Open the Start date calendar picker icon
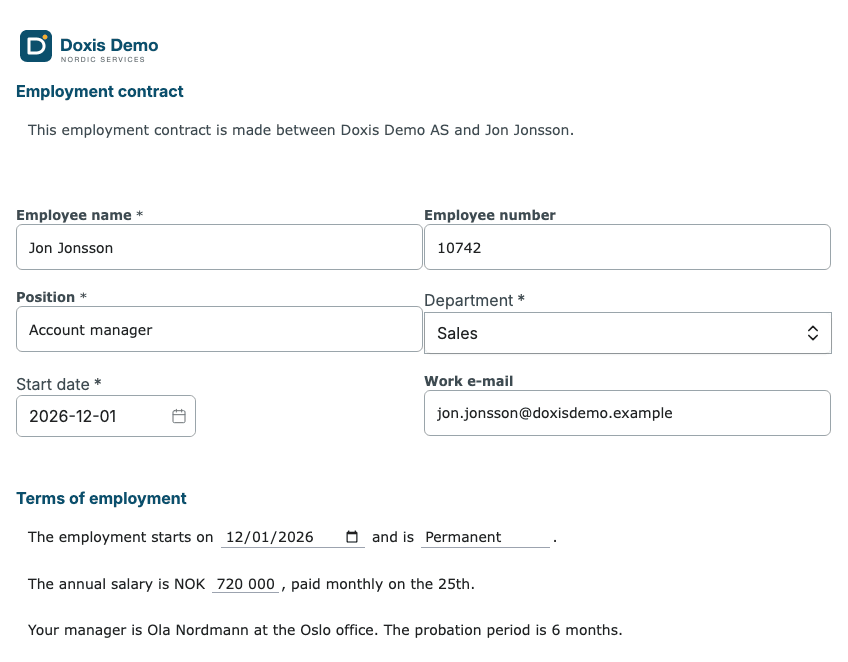 (179, 416)
